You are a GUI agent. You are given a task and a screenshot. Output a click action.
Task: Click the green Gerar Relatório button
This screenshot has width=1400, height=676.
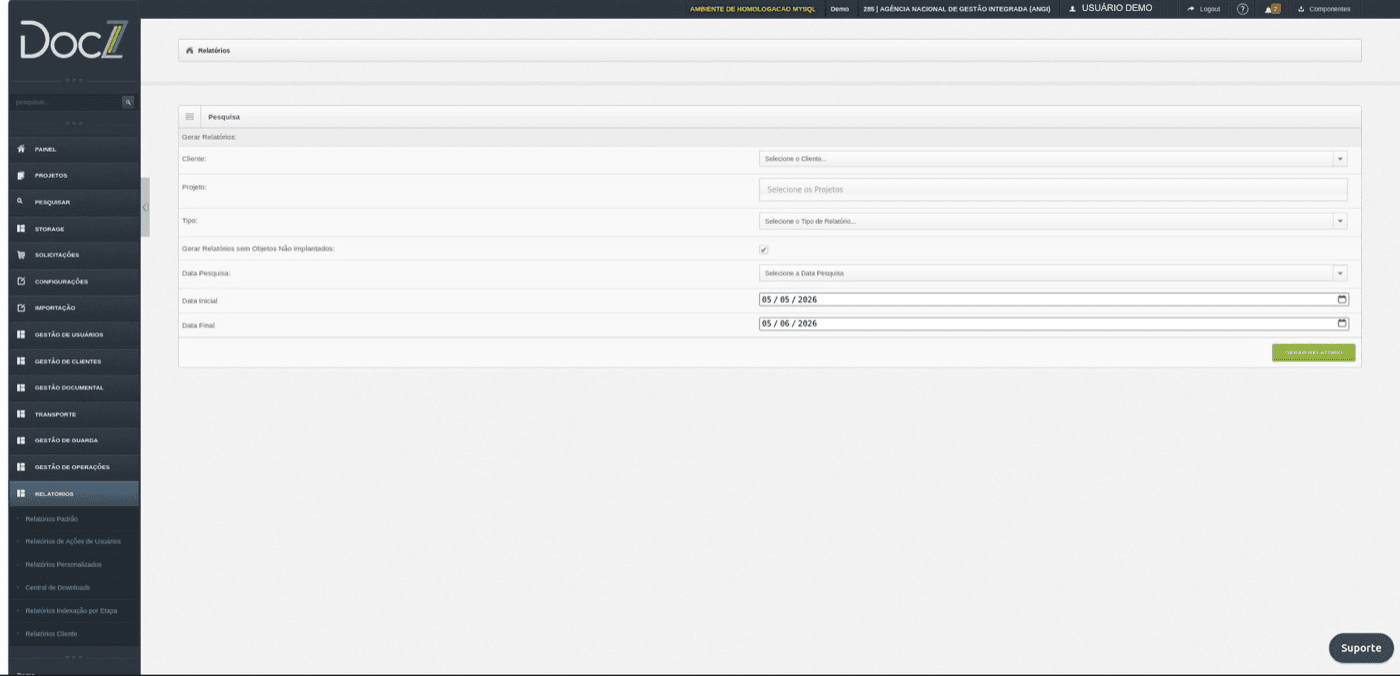click(x=1313, y=353)
